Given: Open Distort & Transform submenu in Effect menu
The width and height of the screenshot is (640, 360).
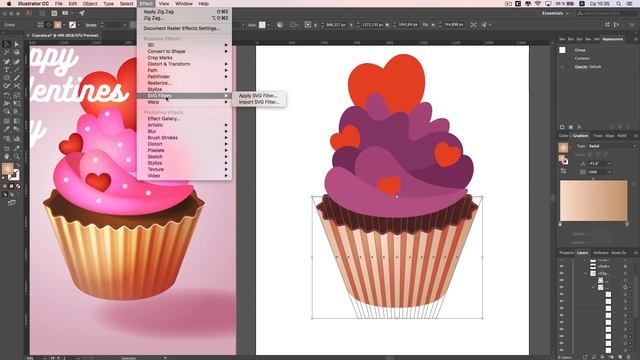Looking at the screenshot, I should tap(184, 64).
